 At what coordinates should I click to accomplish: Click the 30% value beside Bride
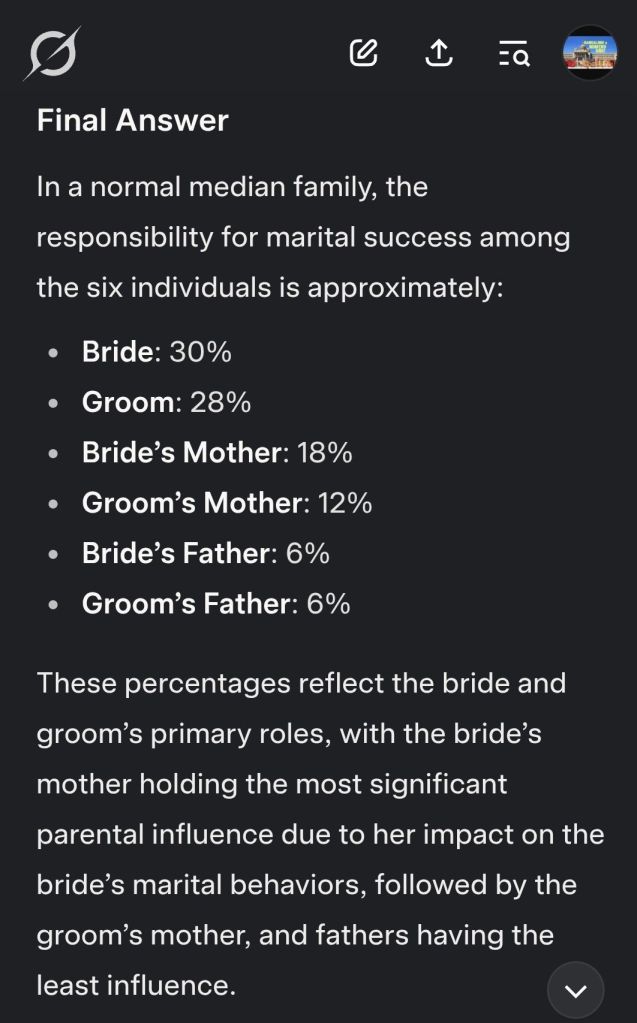tap(200, 352)
